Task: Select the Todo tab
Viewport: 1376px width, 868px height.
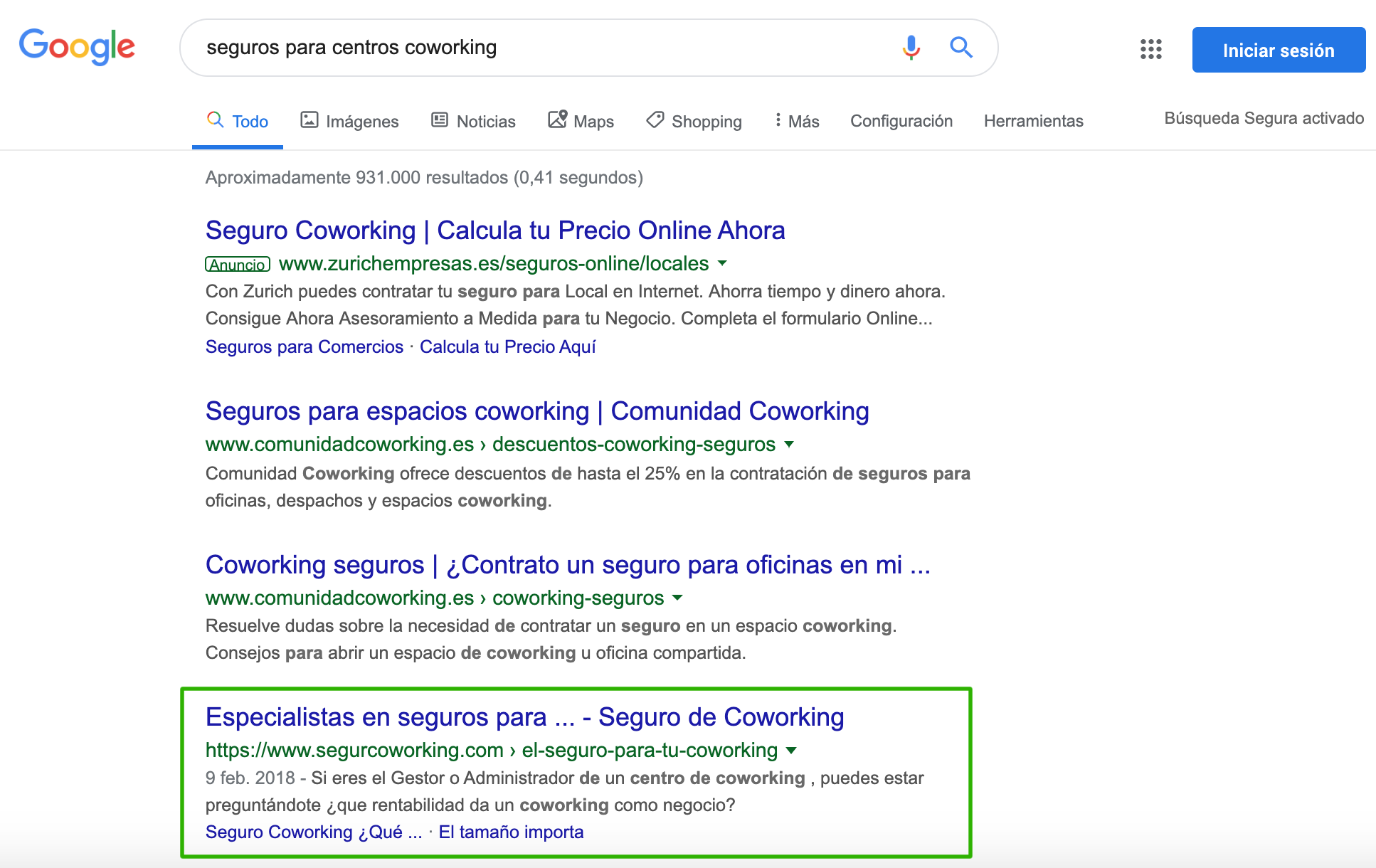Action: pos(238,121)
